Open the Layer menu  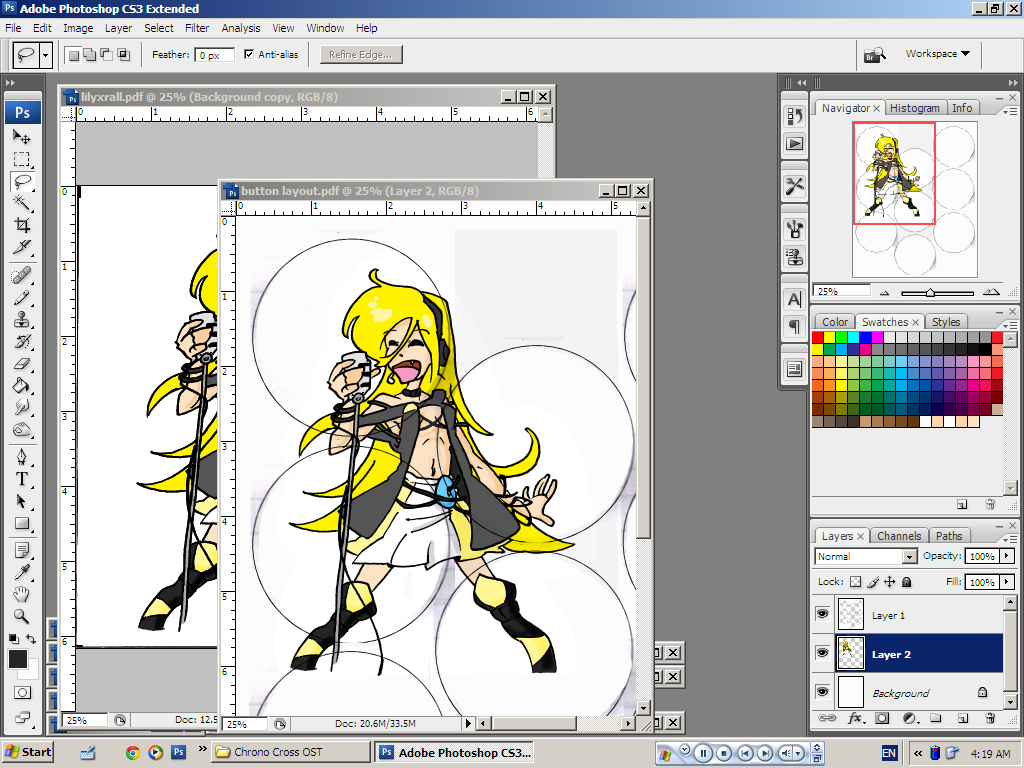118,28
